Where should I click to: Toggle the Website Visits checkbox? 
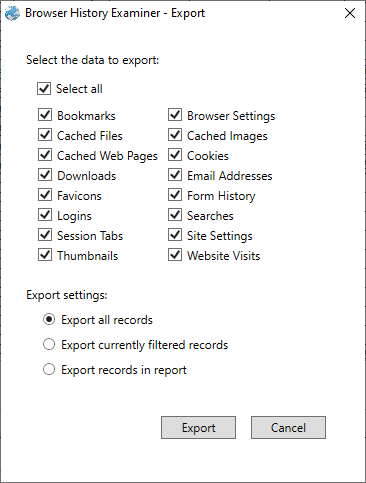point(175,255)
